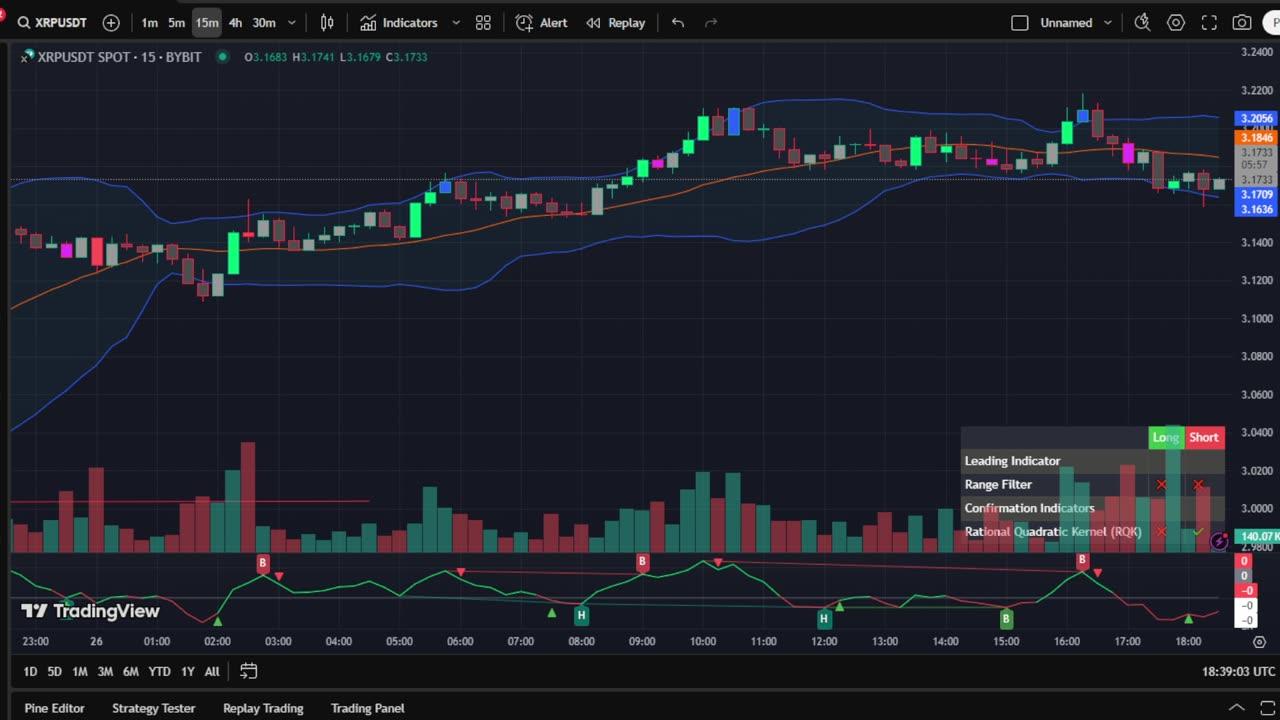Screen dimensions: 1280x720
Task: Click the red B marker near 16:00
Action: pyautogui.click(x=1082, y=562)
